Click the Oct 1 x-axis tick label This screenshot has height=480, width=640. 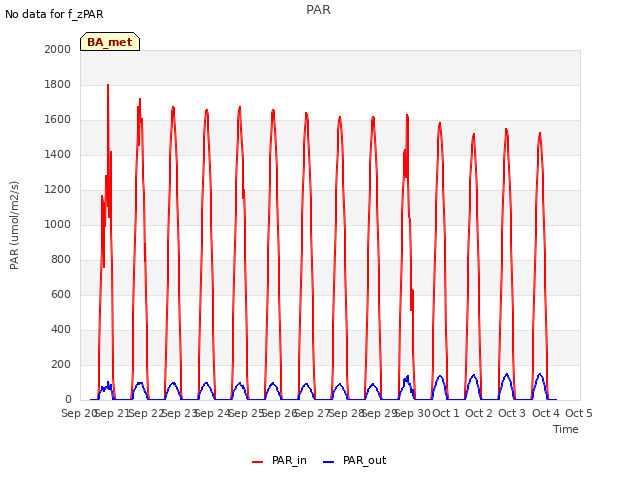click(x=446, y=413)
